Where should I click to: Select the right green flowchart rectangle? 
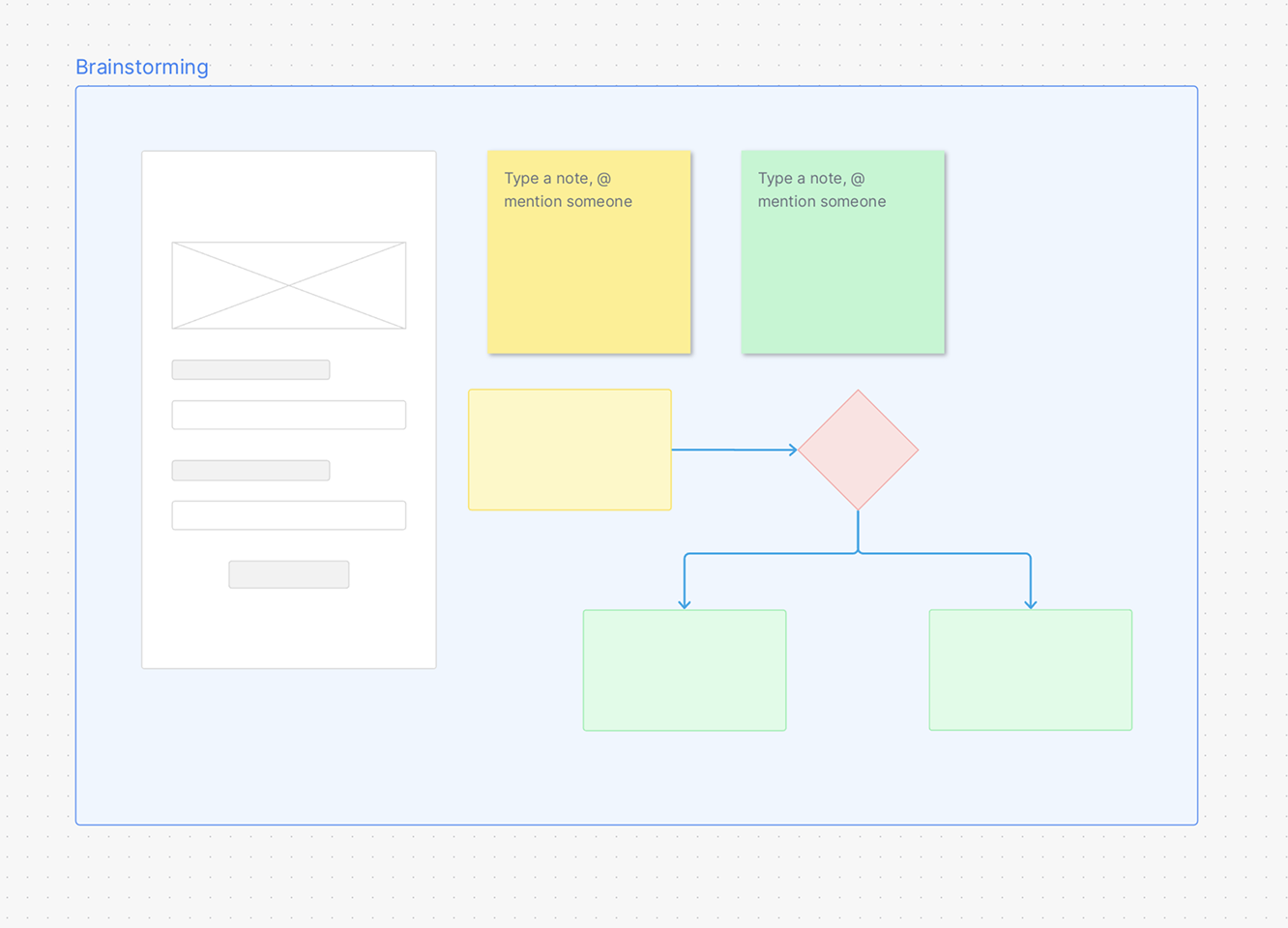point(1030,670)
